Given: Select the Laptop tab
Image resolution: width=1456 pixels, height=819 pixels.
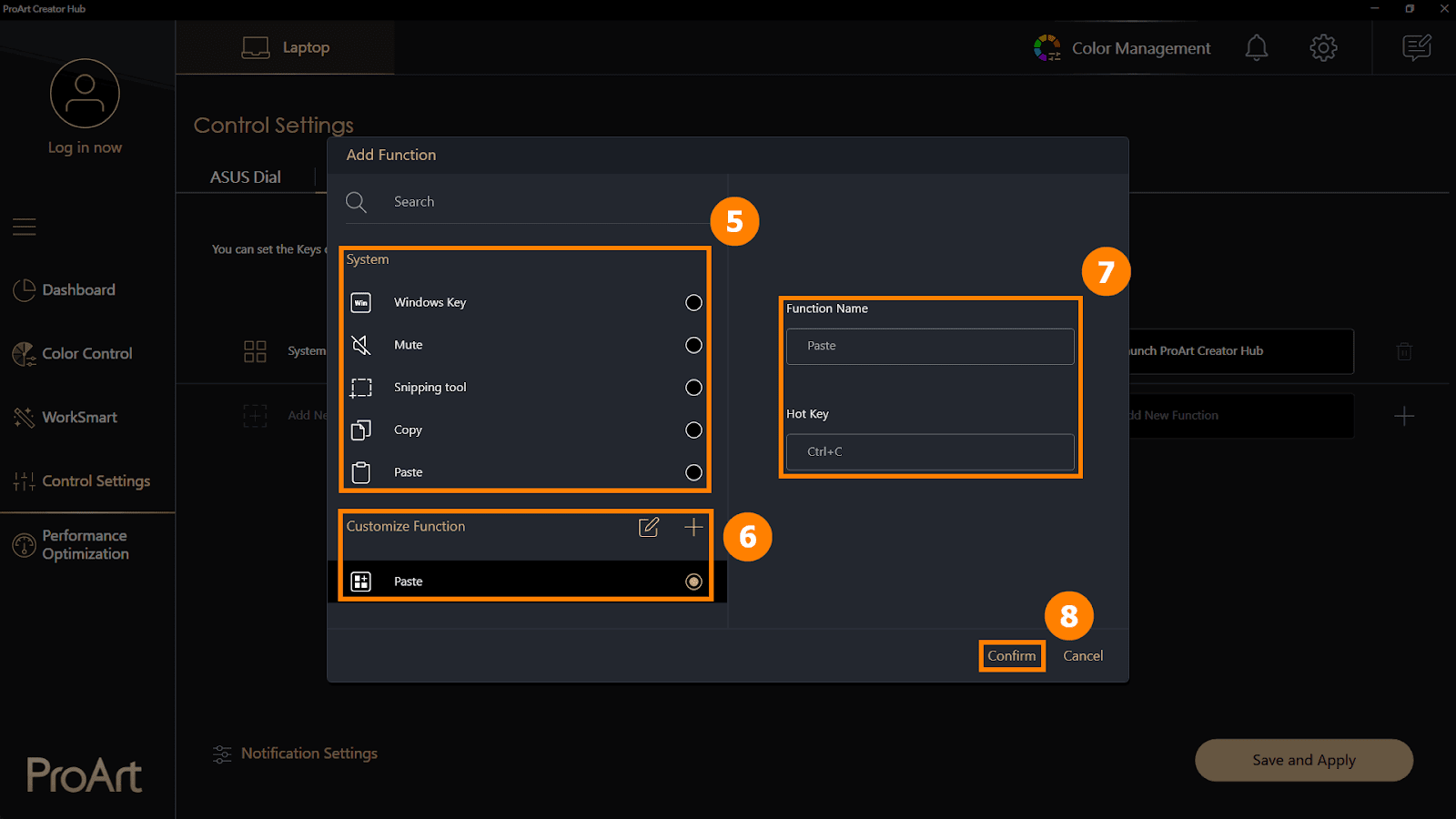Looking at the screenshot, I should pyautogui.click(x=285, y=47).
